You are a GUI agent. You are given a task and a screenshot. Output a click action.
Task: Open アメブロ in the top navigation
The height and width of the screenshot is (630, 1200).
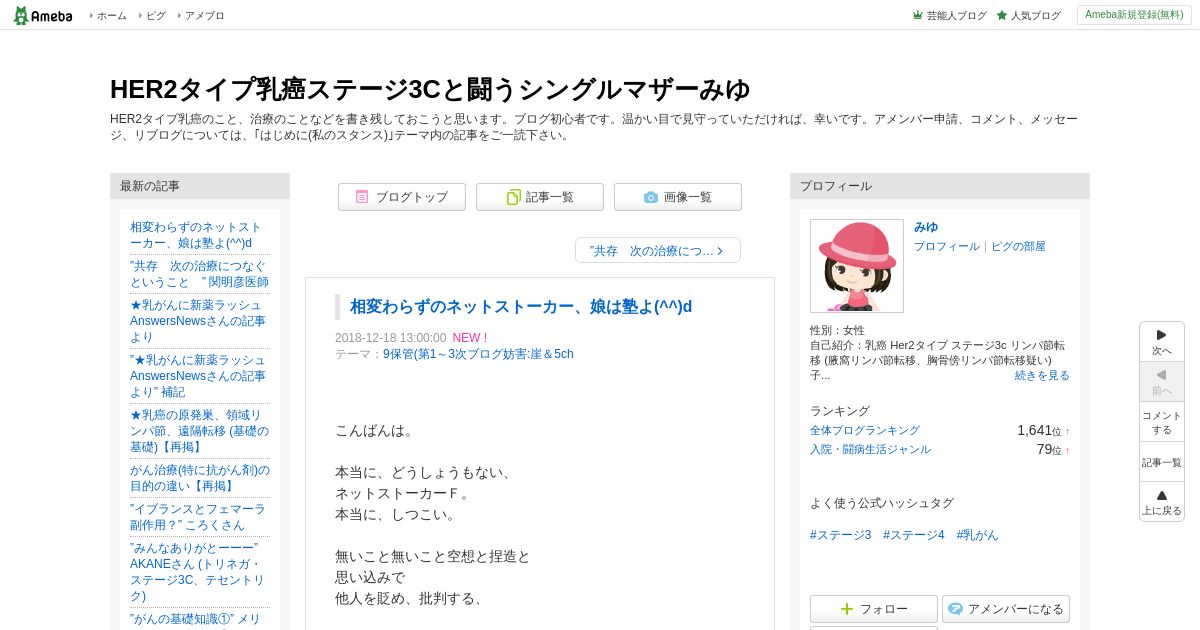tap(204, 16)
